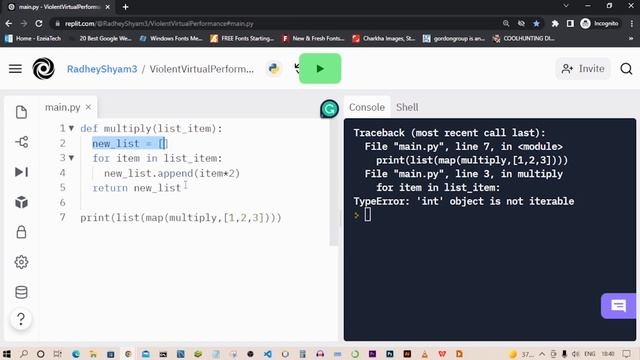
Task: Open the Packages cube icon
Action: (21, 202)
